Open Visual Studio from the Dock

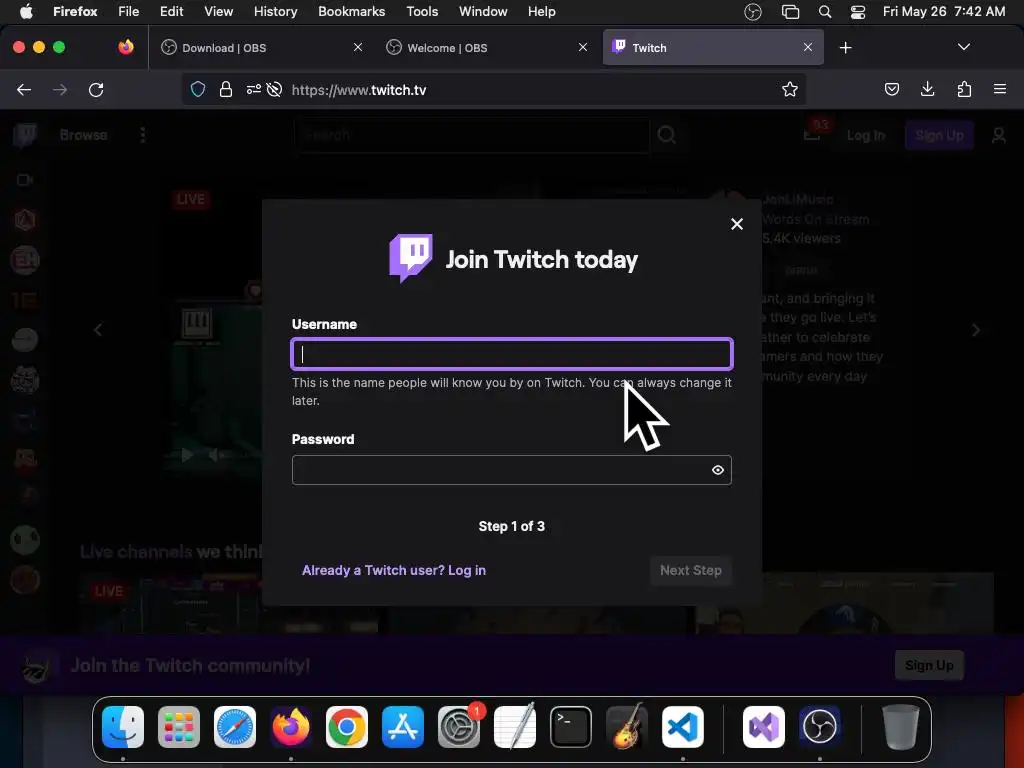tap(763, 727)
